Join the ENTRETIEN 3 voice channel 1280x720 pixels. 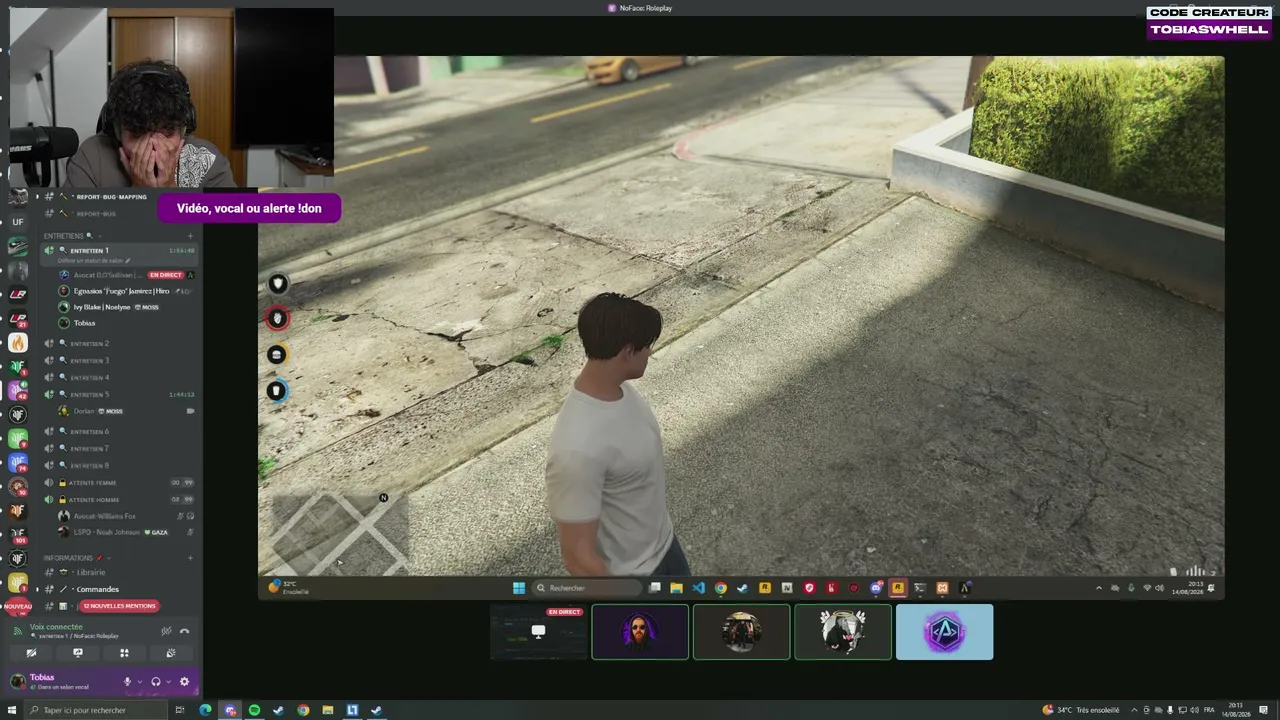pos(118,361)
